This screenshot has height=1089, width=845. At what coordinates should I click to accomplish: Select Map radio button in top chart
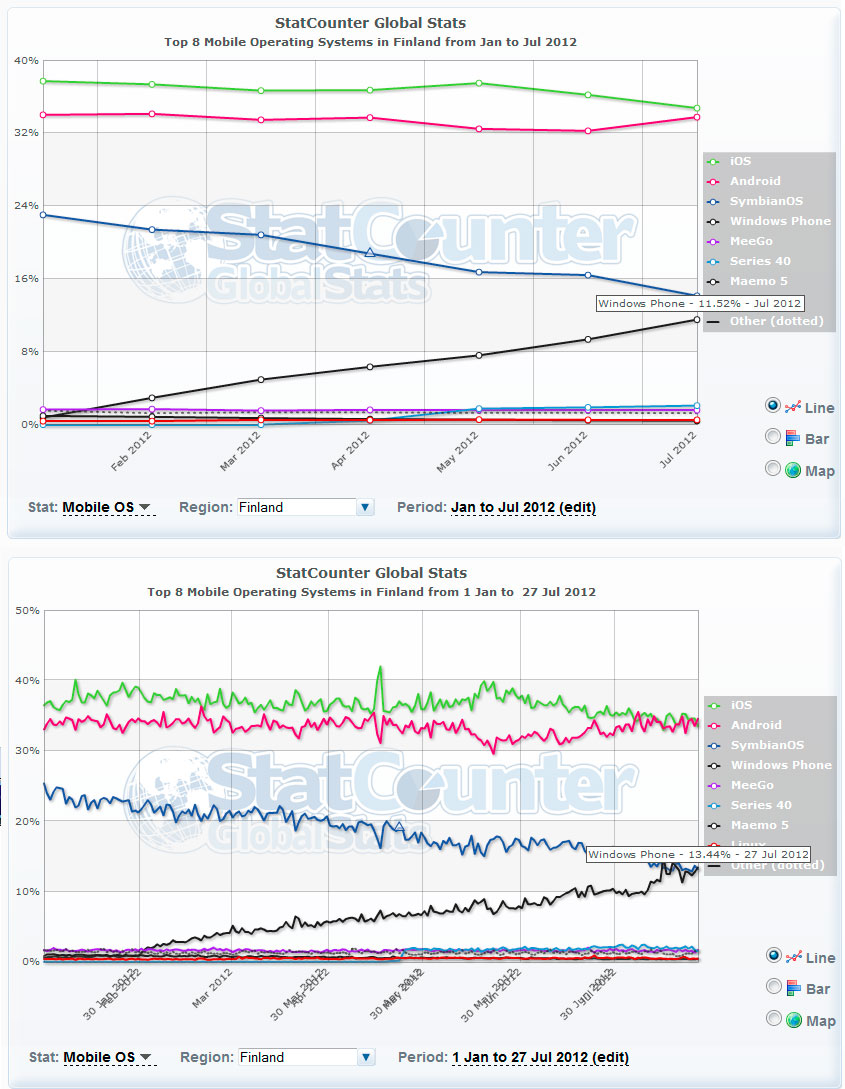772,469
